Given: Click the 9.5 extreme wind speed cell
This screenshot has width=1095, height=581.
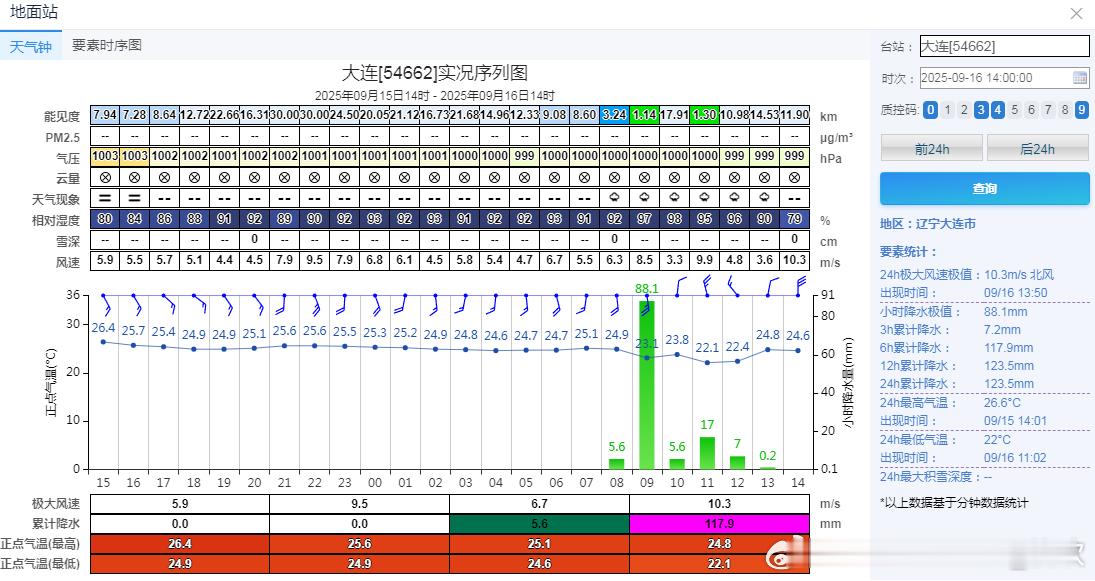Looking at the screenshot, I should tap(360, 503).
